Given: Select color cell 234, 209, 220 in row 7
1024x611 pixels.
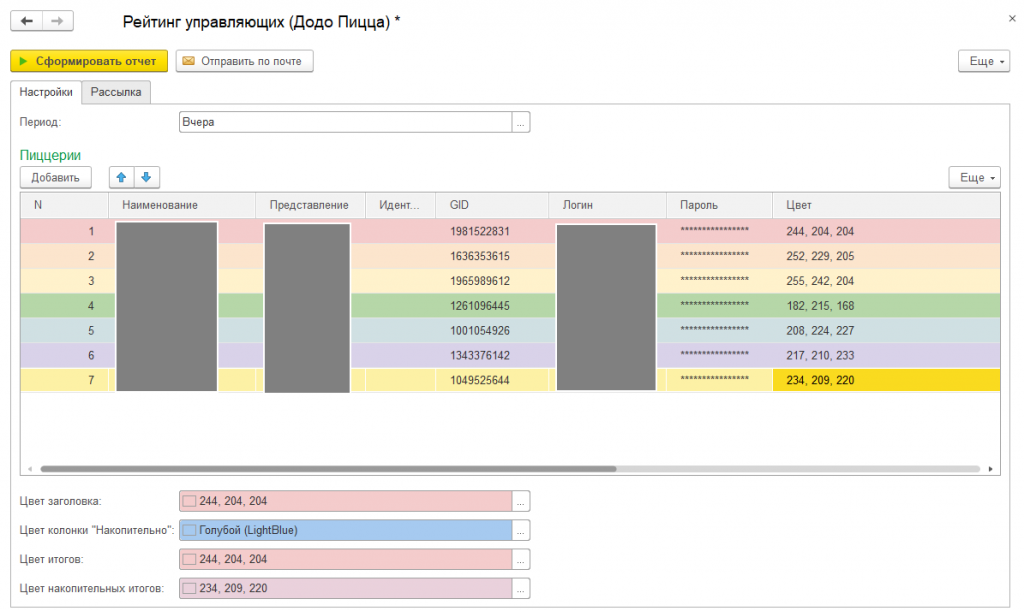Looking at the screenshot, I should click(885, 380).
